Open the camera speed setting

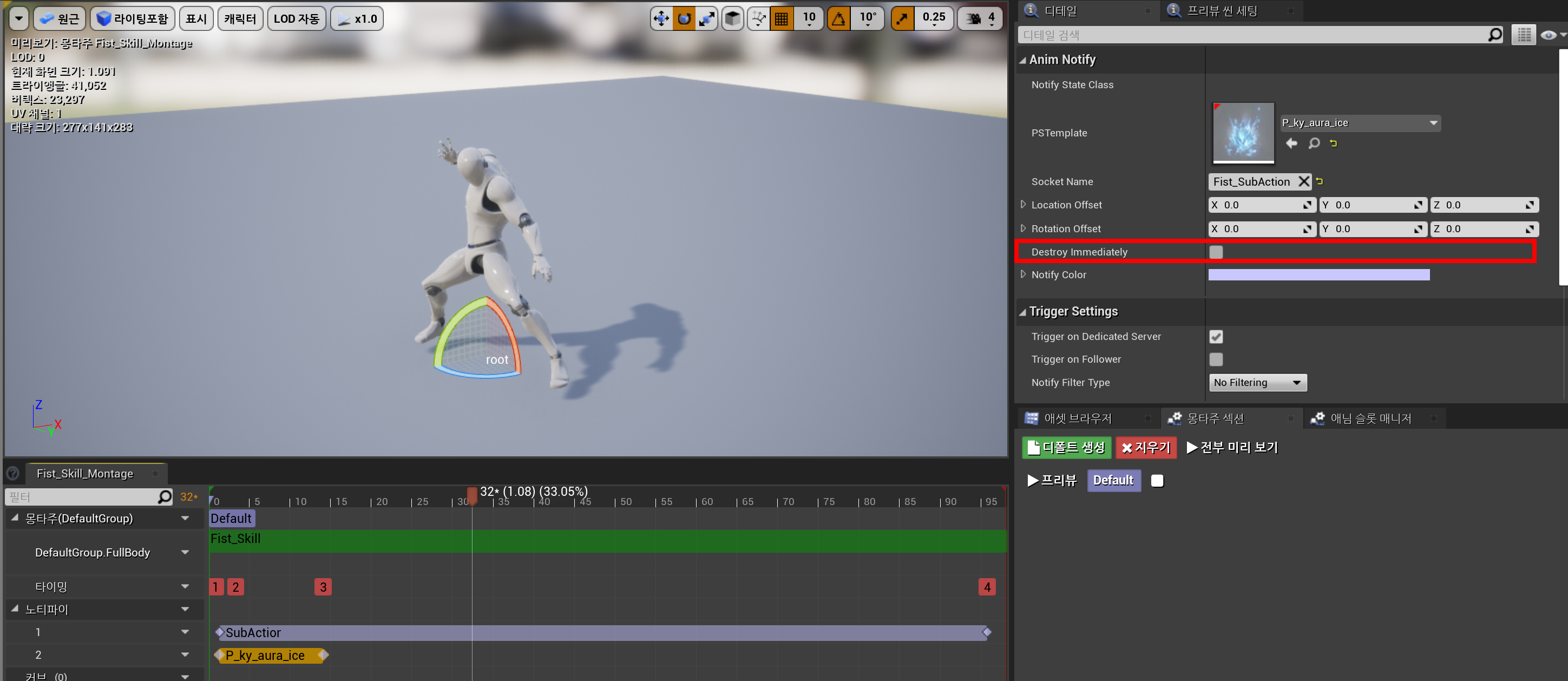coord(980,19)
